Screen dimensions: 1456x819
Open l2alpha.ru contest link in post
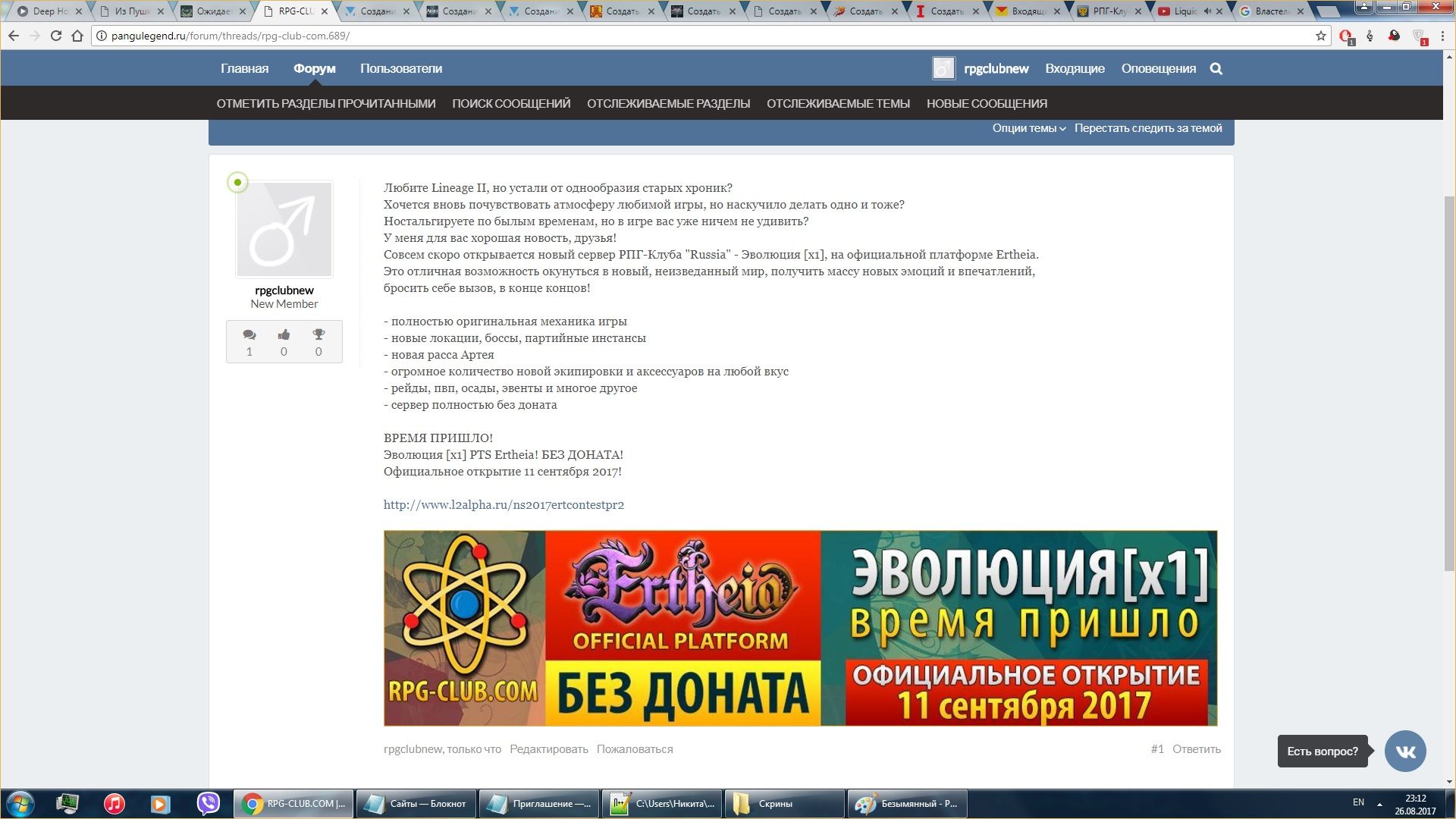point(504,504)
